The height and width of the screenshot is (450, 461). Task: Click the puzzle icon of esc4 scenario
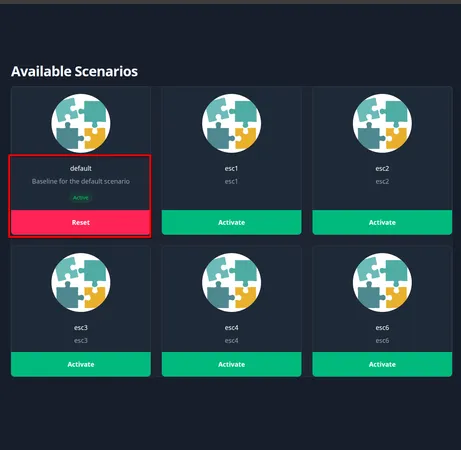pos(231,282)
